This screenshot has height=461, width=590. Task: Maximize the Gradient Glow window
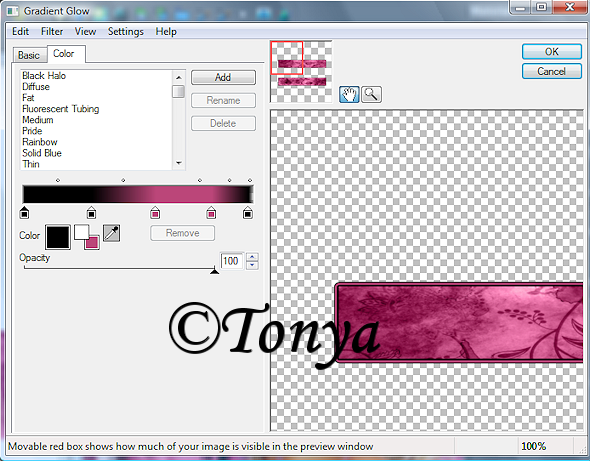tap(541, 8)
